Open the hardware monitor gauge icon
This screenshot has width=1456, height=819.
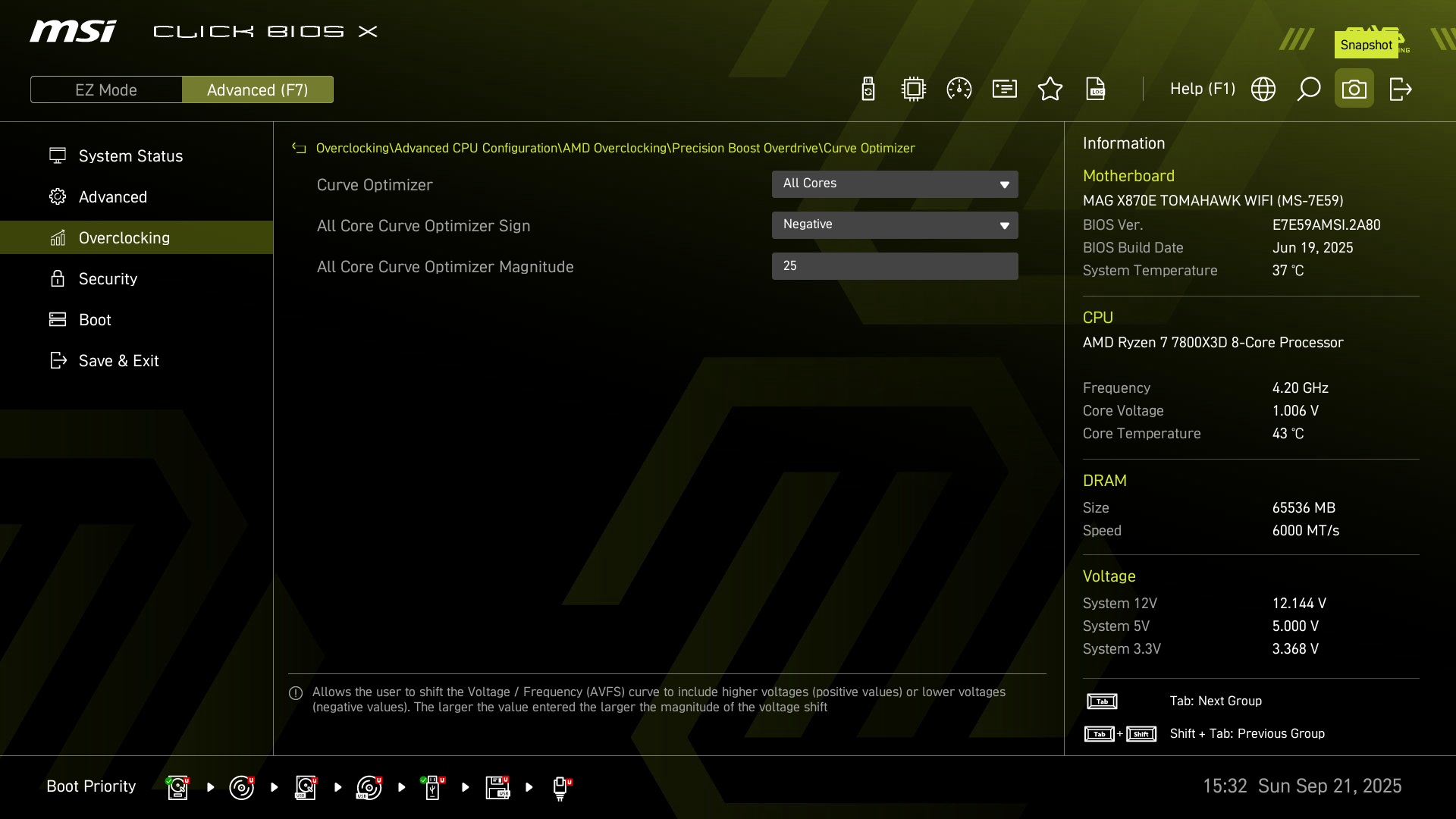click(x=959, y=89)
